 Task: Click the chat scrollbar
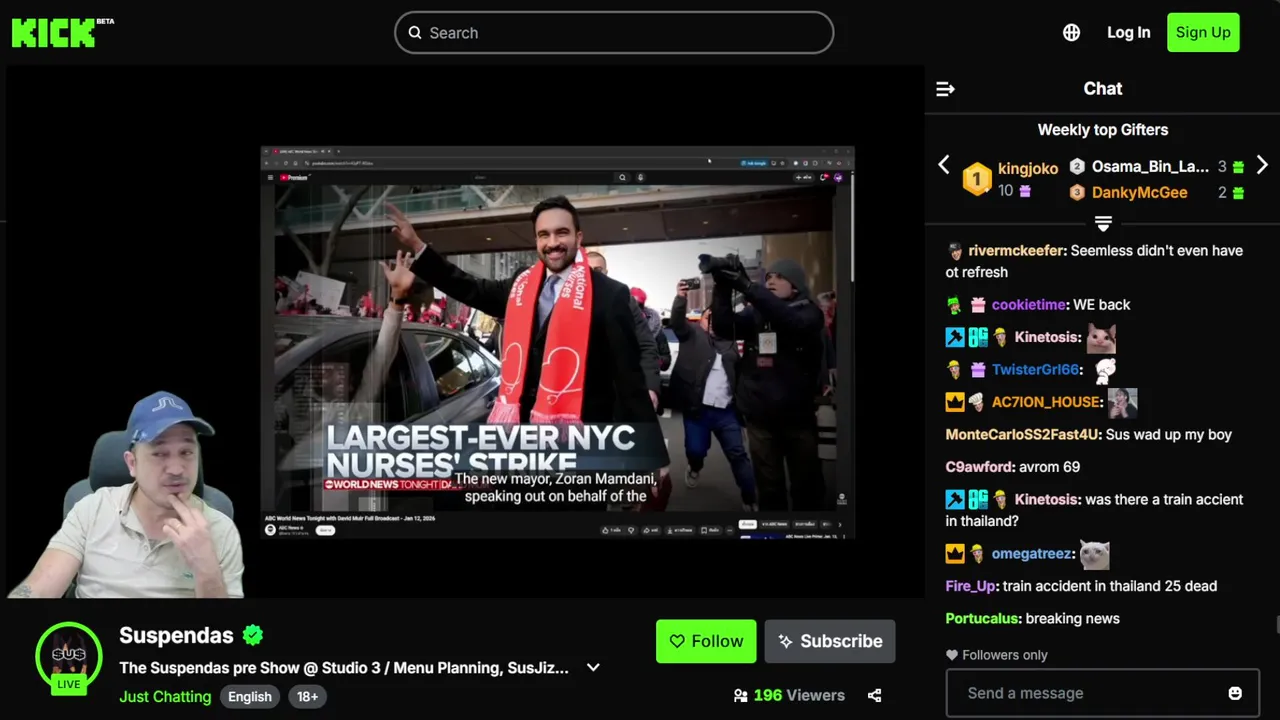coord(1276,625)
